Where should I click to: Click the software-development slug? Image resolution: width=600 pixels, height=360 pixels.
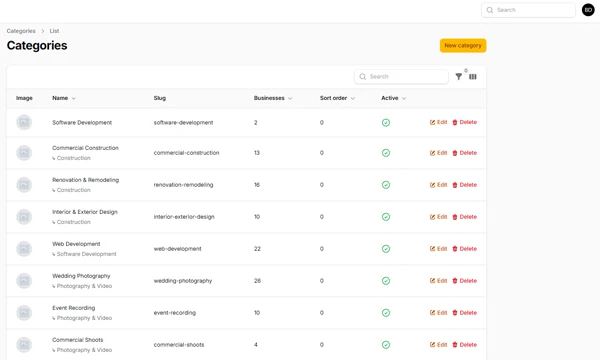pyautogui.click(x=183, y=122)
